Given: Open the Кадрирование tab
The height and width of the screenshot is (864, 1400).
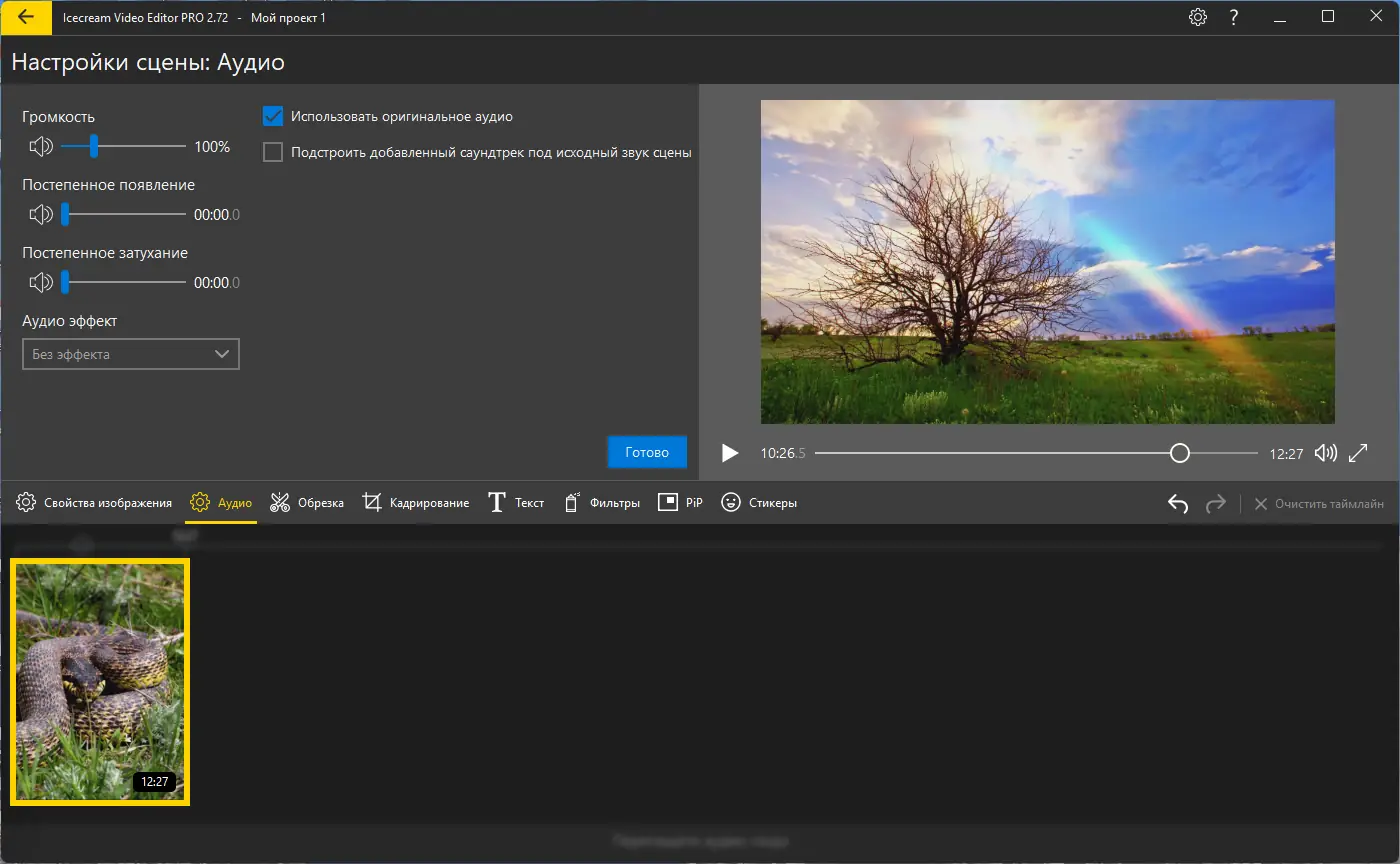Looking at the screenshot, I should pos(416,503).
